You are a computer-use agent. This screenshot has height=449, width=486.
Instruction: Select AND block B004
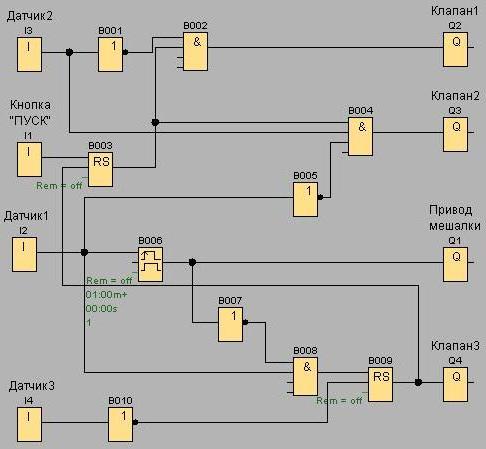(x=360, y=136)
